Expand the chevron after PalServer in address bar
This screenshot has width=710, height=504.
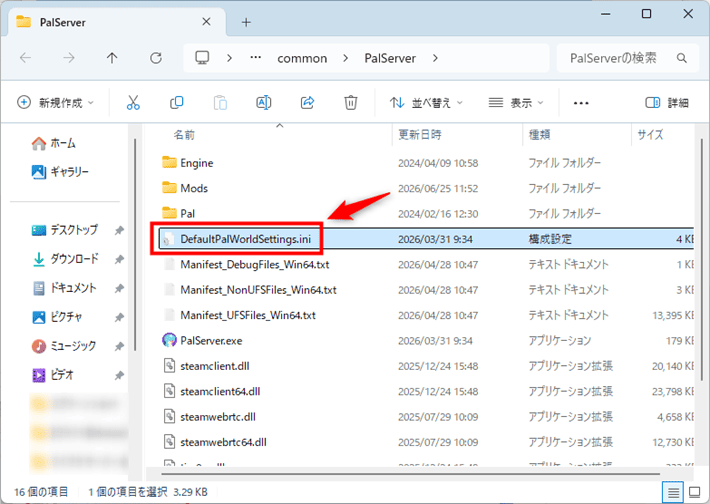435,58
